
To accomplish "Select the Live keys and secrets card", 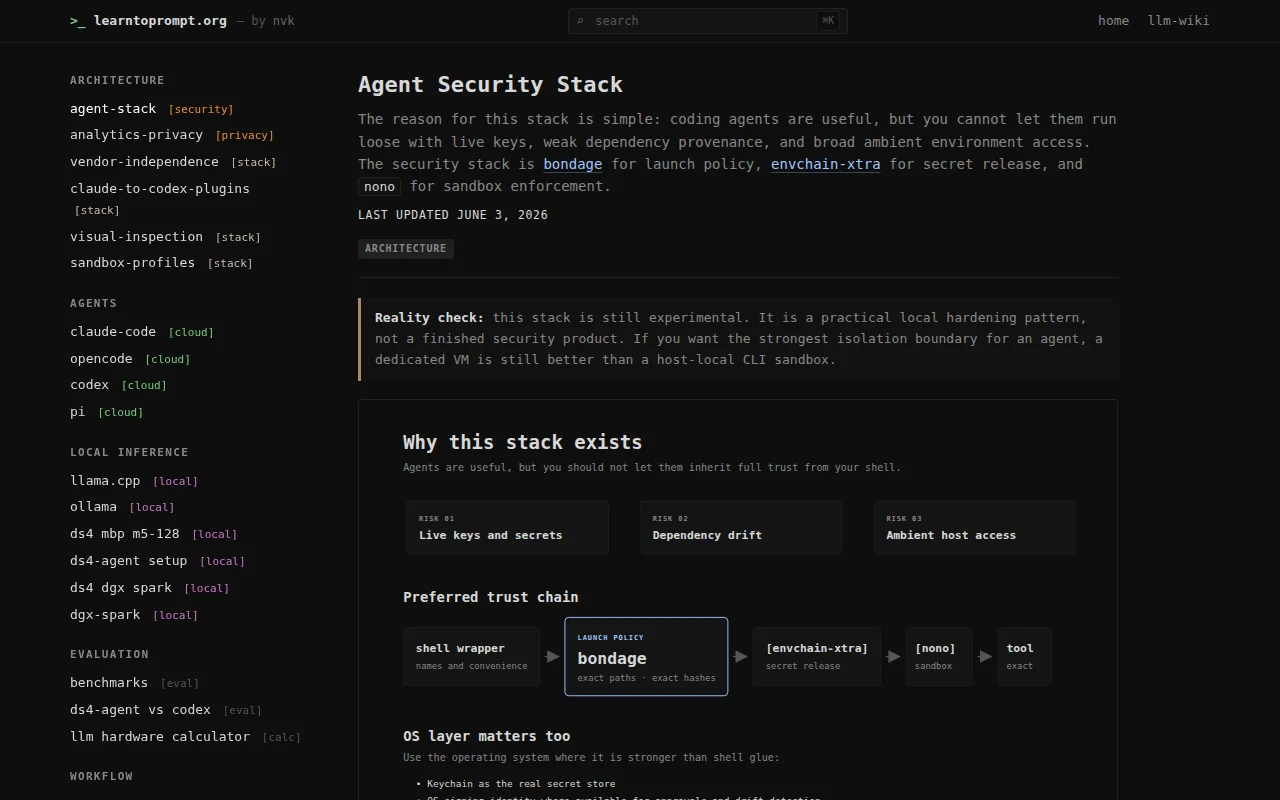I will click(x=508, y=527).
